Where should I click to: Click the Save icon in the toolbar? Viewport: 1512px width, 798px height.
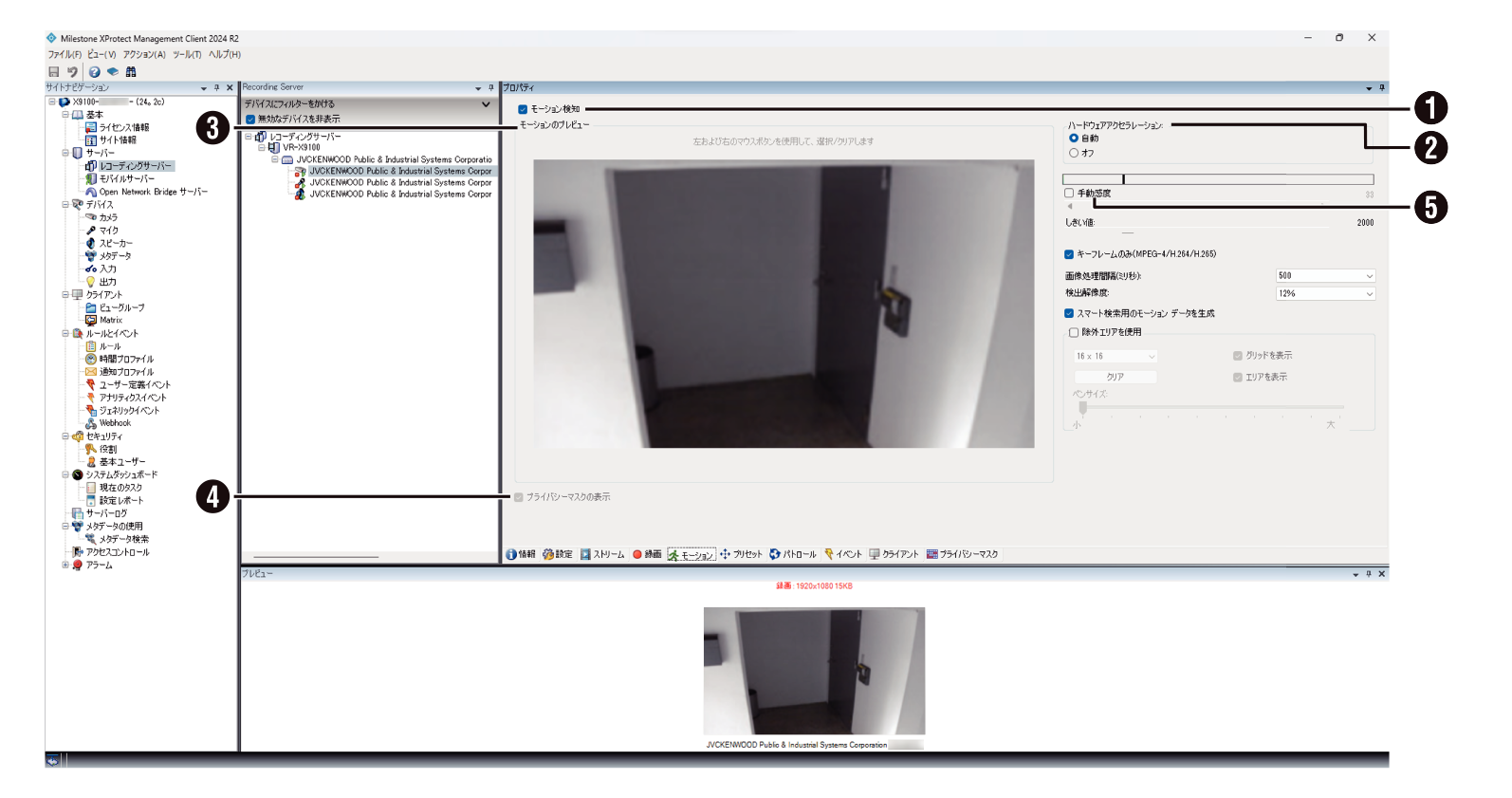[54, 72]
